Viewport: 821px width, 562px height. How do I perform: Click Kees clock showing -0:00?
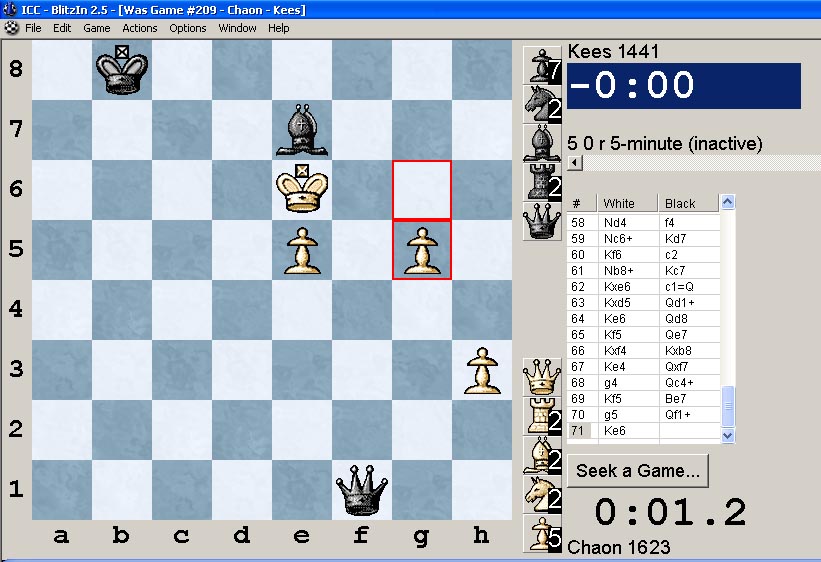tap(684, 86)
